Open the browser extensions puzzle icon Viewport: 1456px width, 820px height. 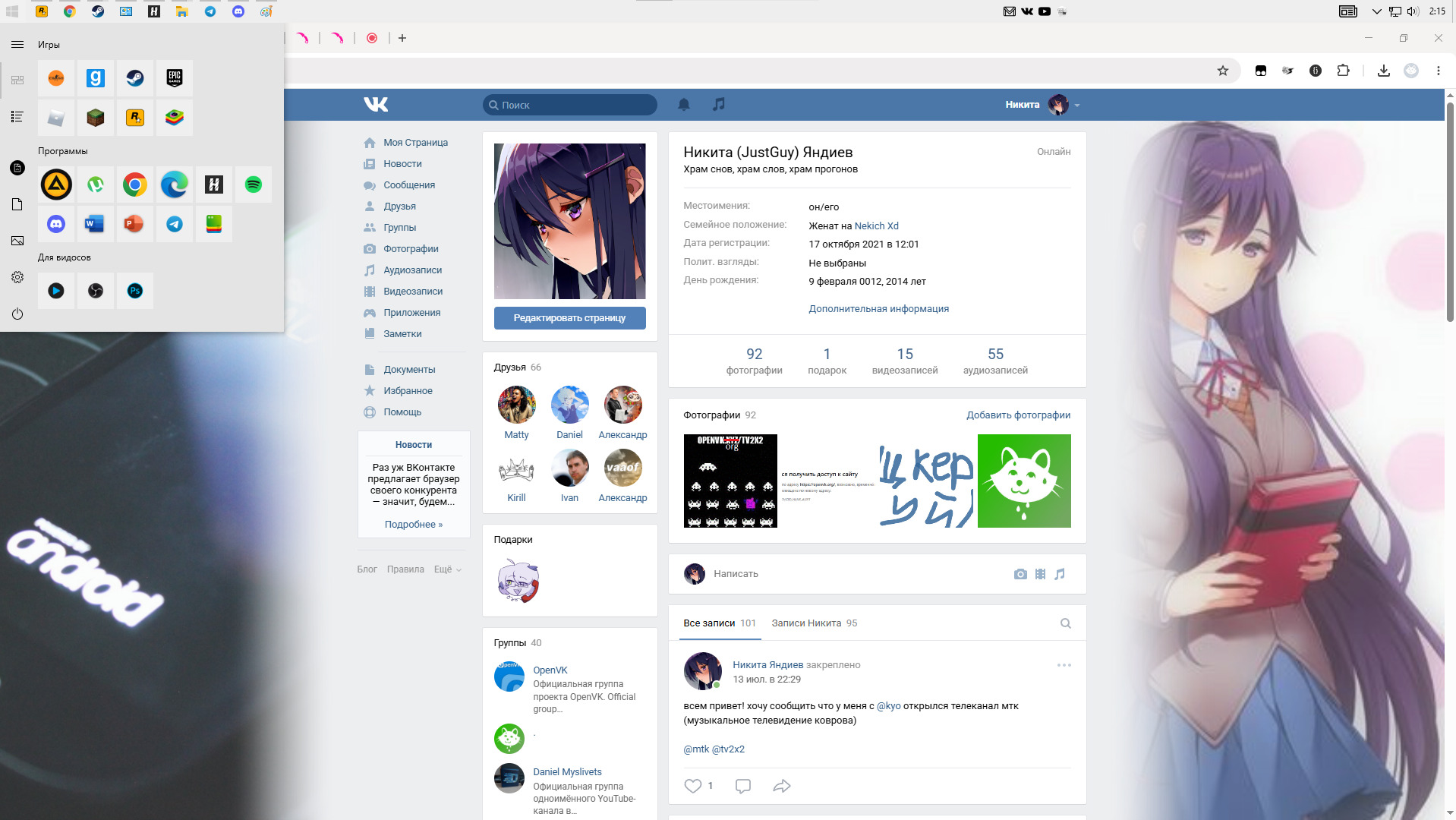(x=1343, y=71)
